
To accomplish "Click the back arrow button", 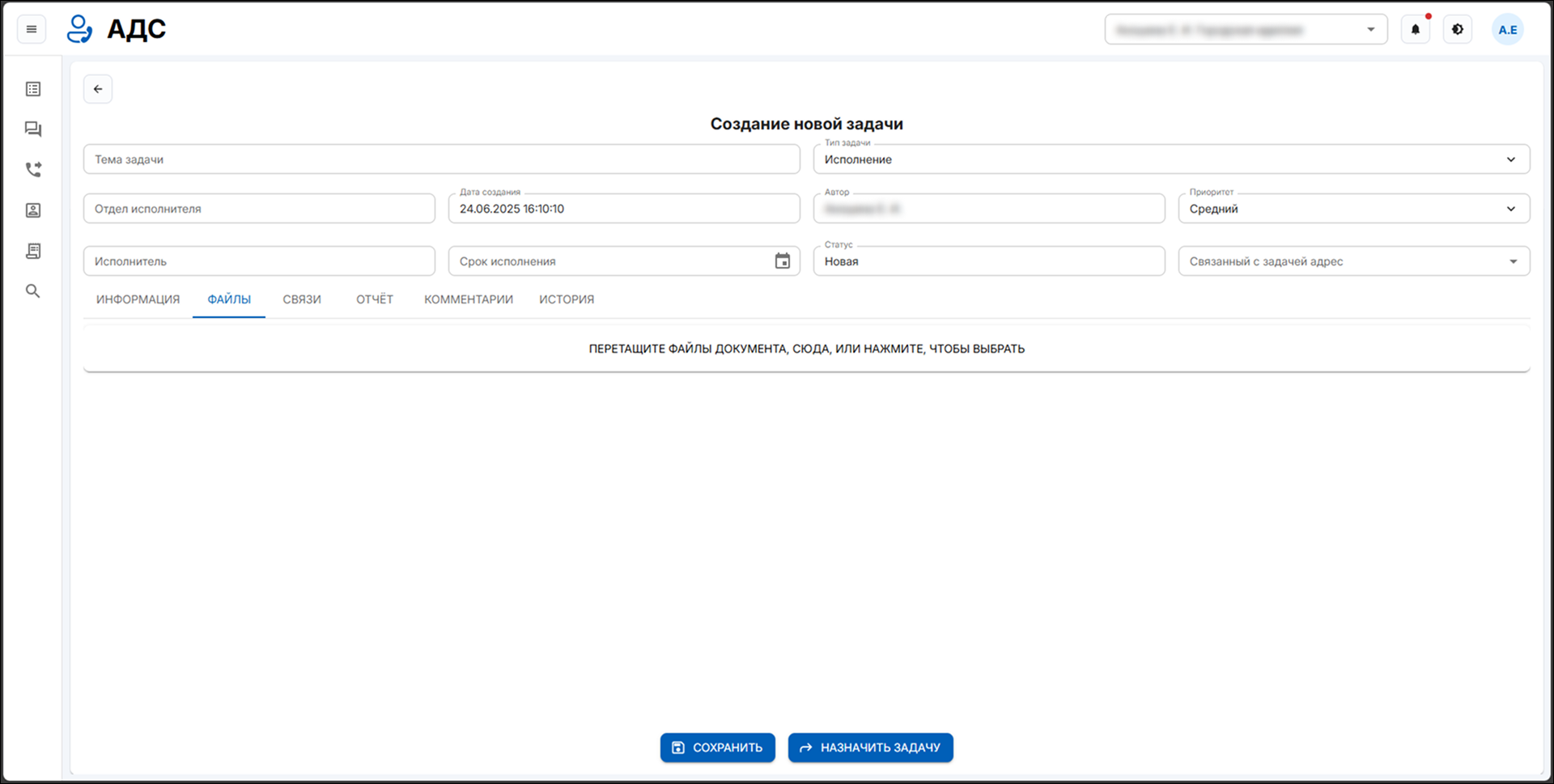I will point(98,89).
